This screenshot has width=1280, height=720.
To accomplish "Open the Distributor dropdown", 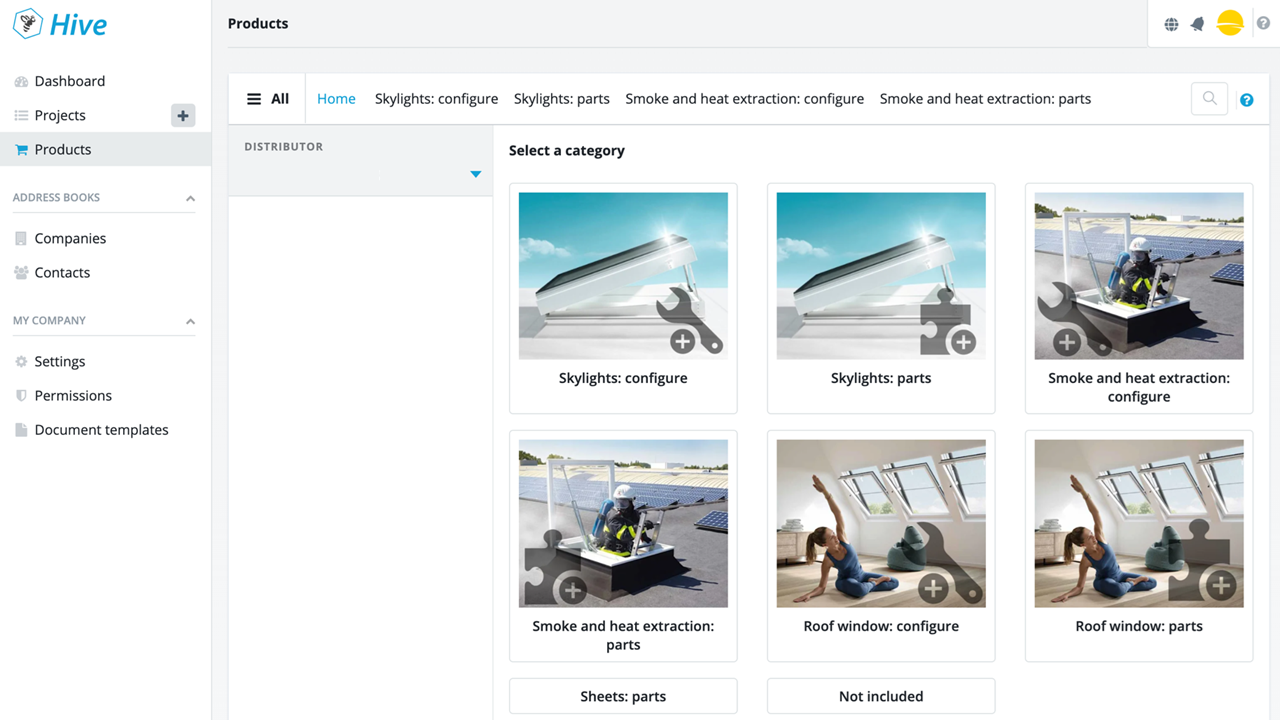I will coord(476,172).
